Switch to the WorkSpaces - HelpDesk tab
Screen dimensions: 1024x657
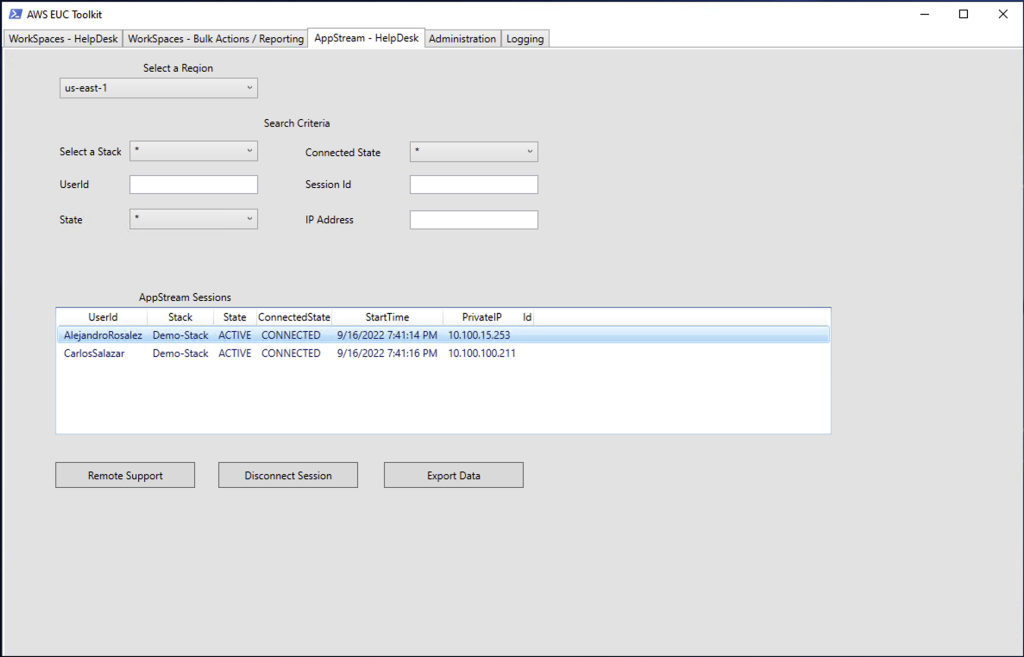[62, 38]
